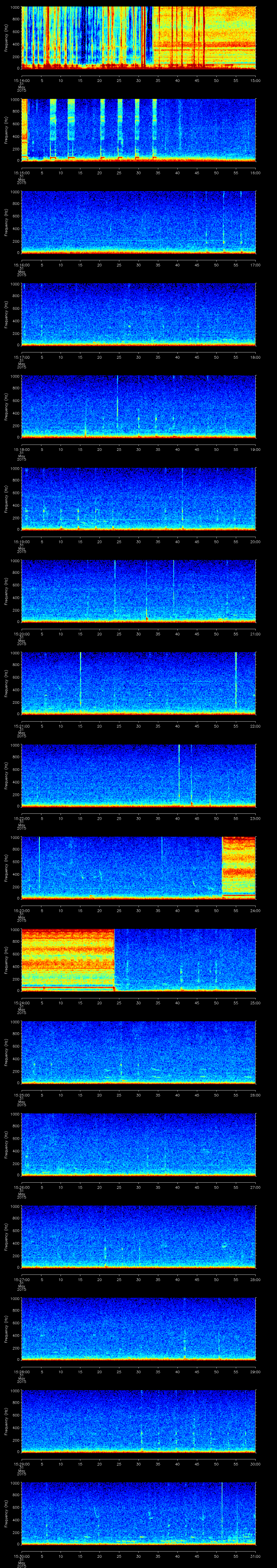Screen dimensions: 277x1568
Task: Select the 15:26:00 start time label
Action: coord(21,1187)
